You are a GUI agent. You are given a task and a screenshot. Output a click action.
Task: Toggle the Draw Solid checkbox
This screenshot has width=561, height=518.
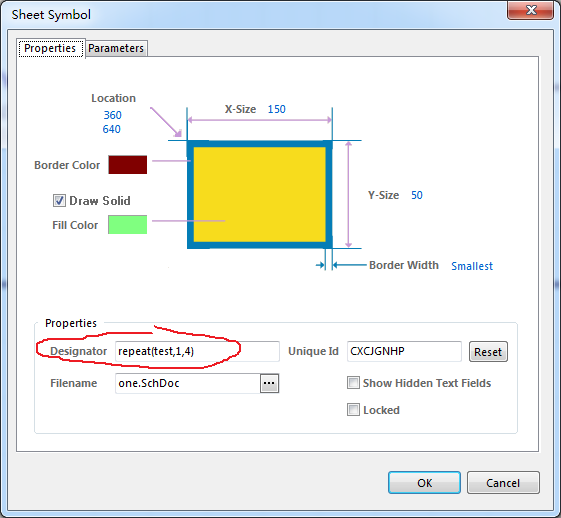point(59,201)
